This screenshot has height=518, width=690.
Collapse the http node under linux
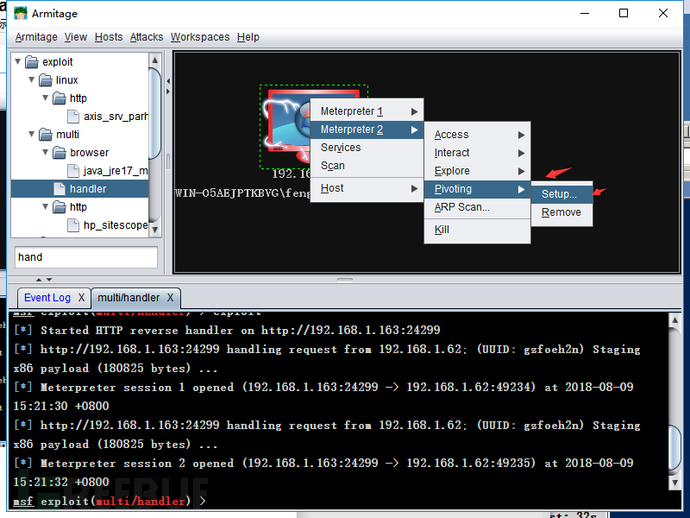[45, 98]
